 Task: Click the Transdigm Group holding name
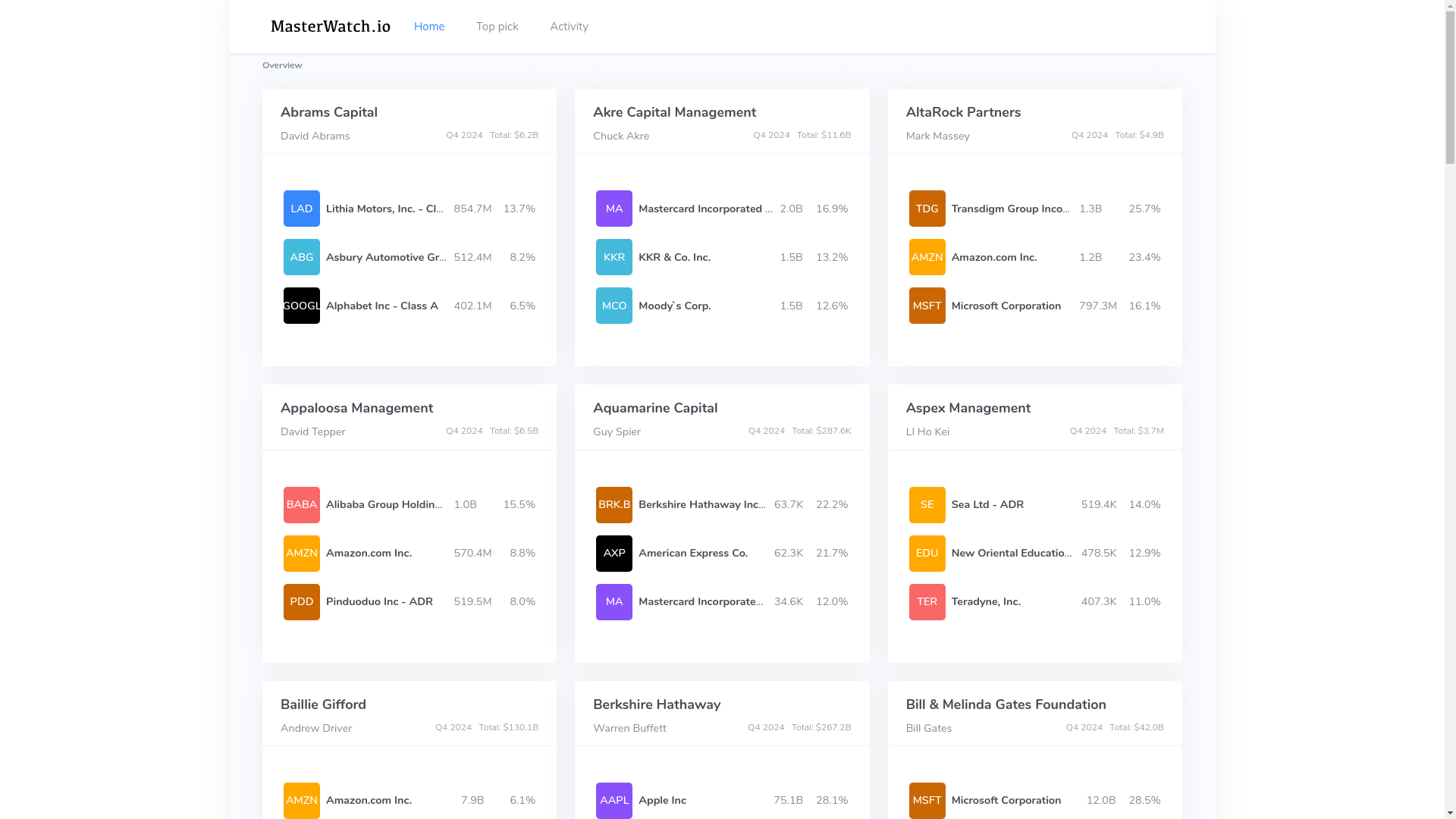point(1011,209)
